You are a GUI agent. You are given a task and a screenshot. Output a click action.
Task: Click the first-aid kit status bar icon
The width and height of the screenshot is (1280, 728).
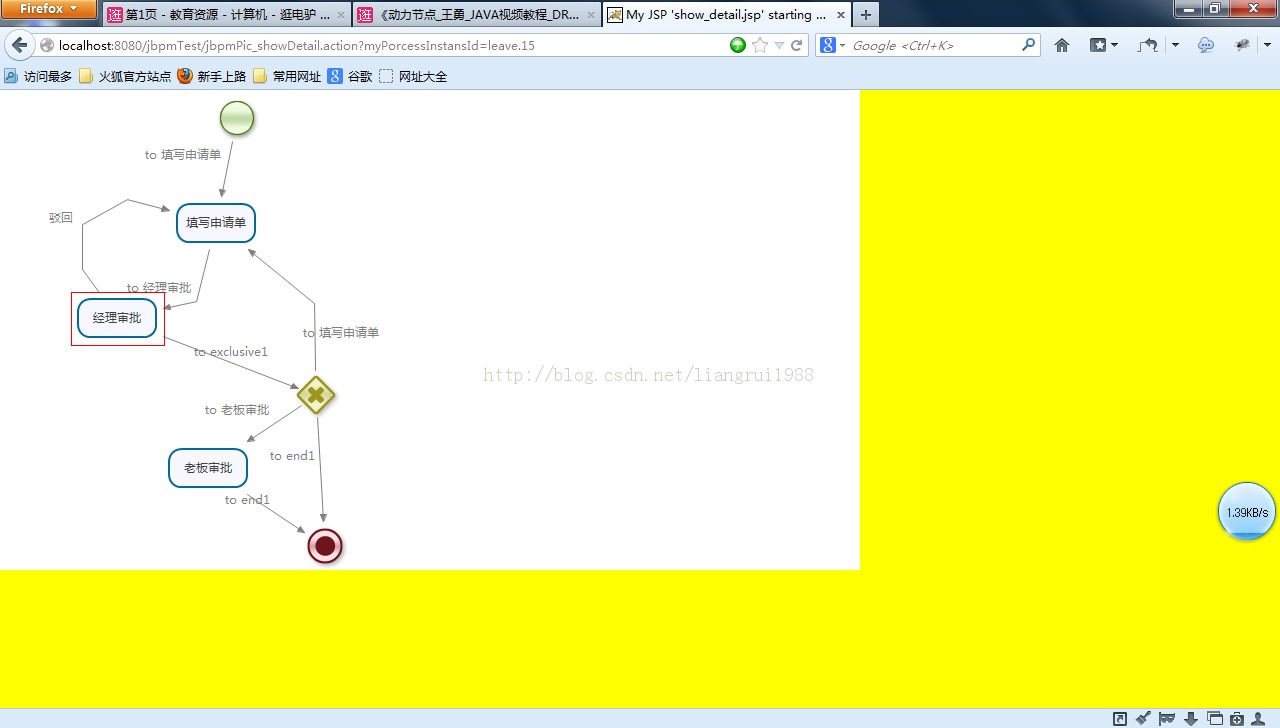tap(1237, 718)
